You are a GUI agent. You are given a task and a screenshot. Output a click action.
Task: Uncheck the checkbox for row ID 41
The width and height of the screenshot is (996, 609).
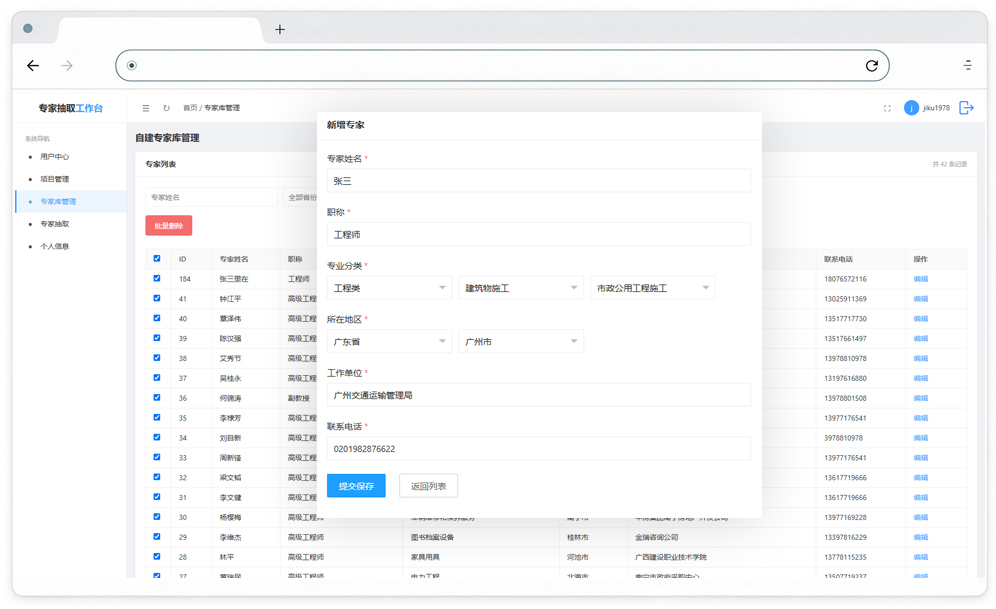[157, 298]
